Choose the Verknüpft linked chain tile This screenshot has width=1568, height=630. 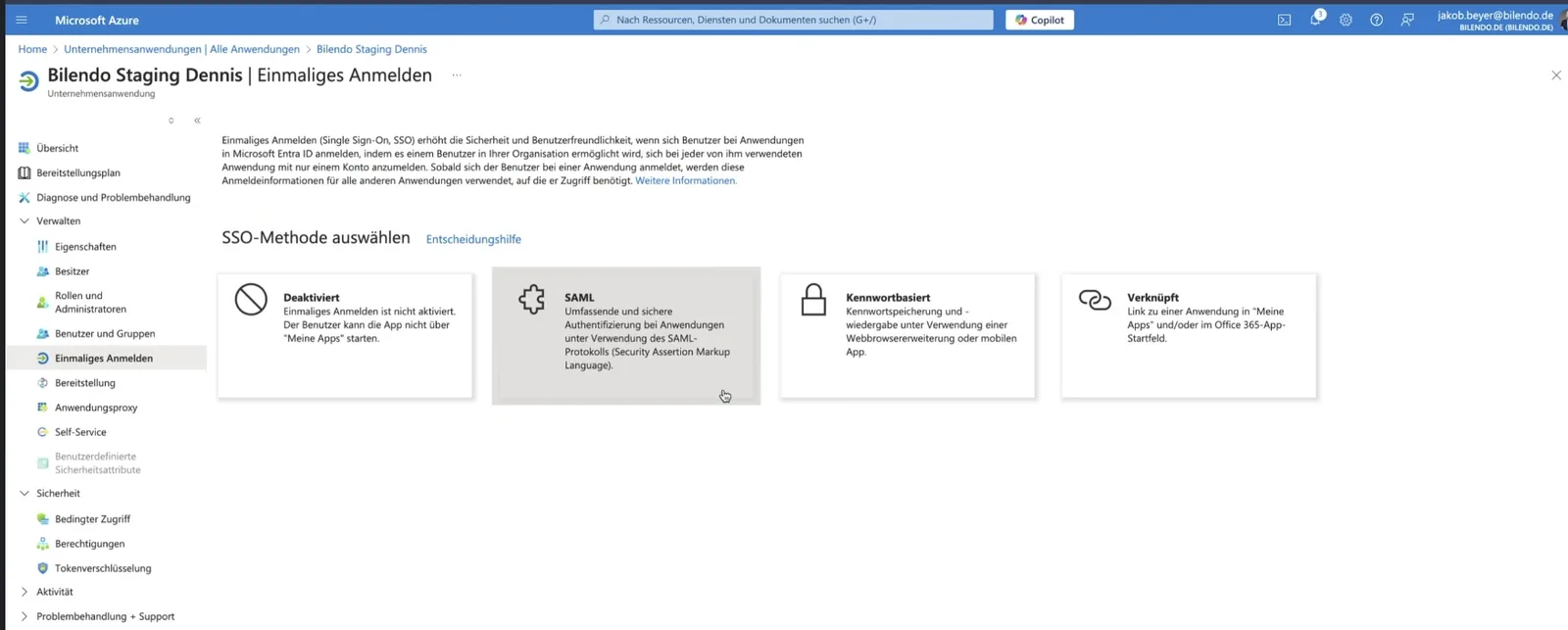coord(1189,335)
